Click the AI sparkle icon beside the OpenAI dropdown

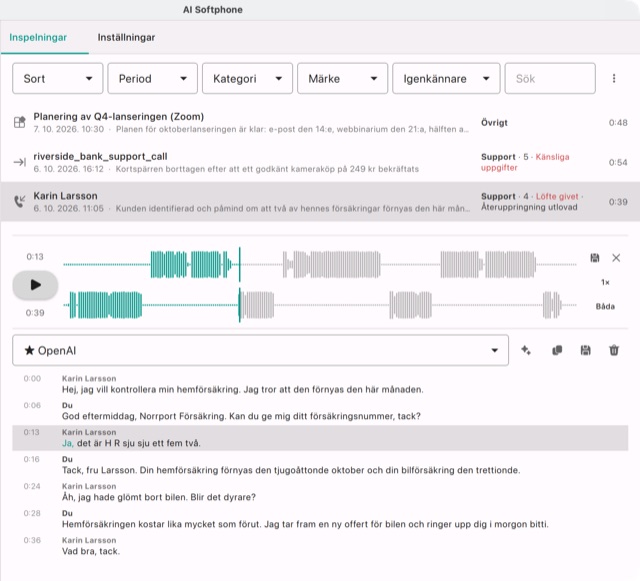[526, 350]
